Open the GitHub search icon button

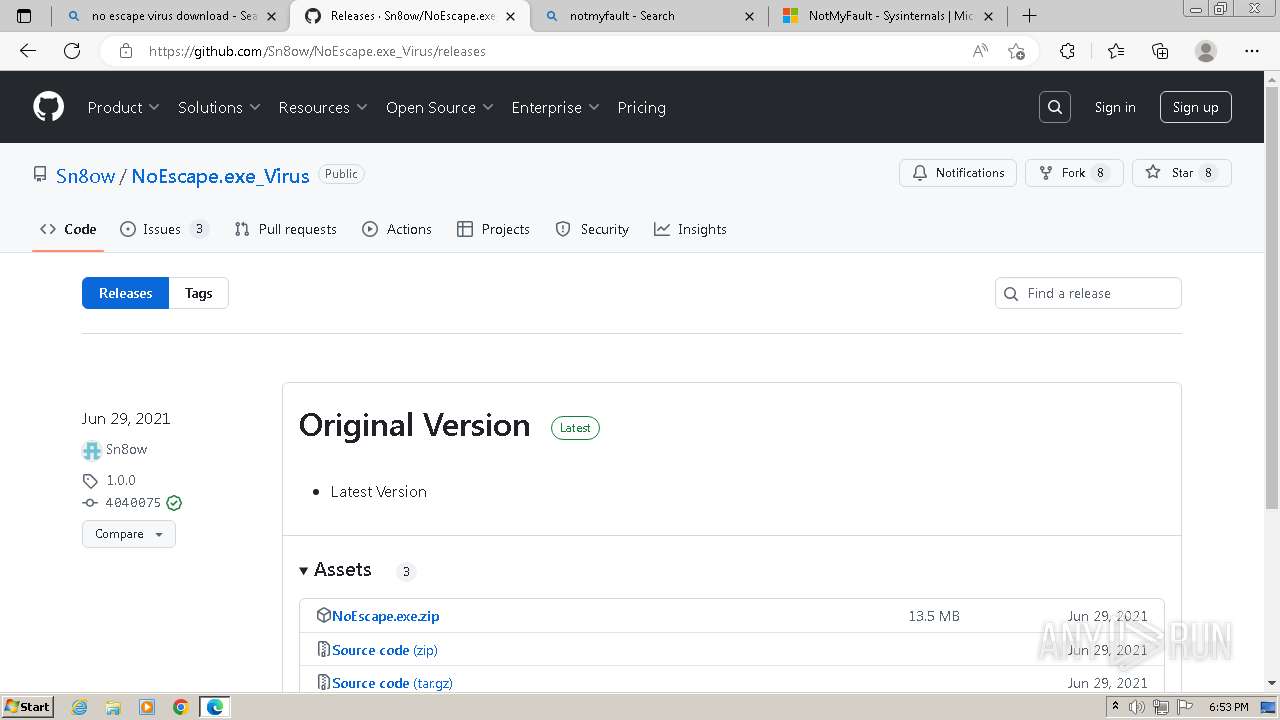coord(1055,107)
